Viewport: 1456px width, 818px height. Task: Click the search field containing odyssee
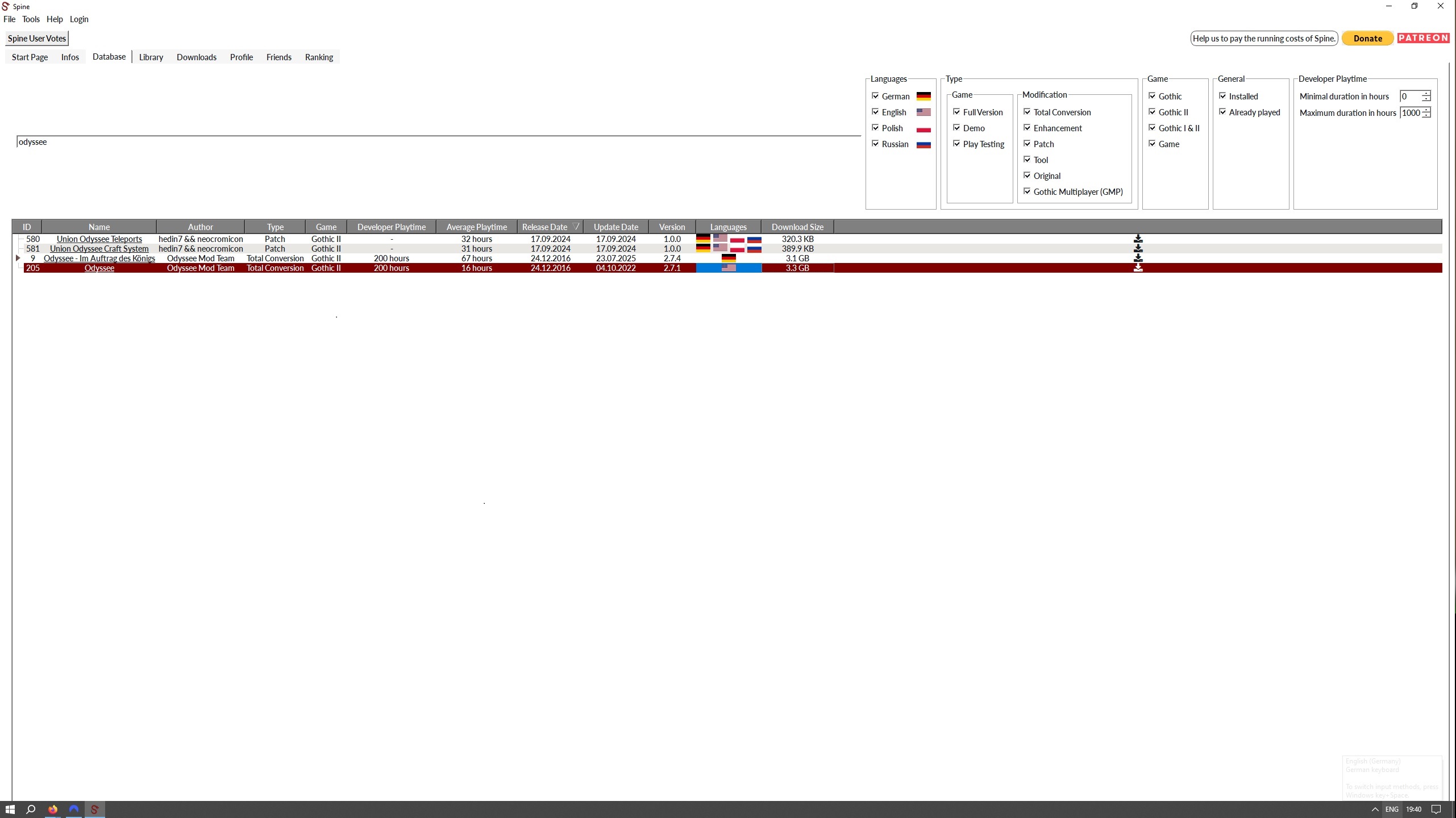(x=439, y=142)
